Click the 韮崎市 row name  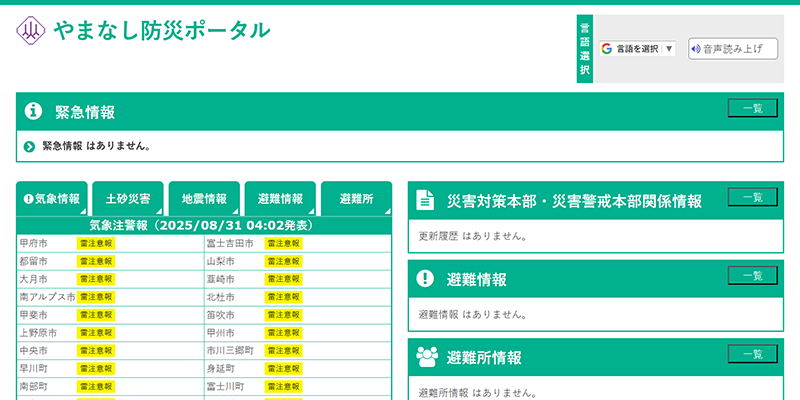coord(220,279)
